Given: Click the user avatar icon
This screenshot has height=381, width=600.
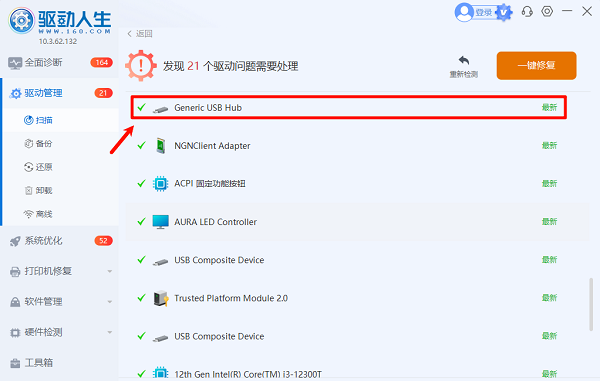Looking at the screenshot, I should (464, 12).
